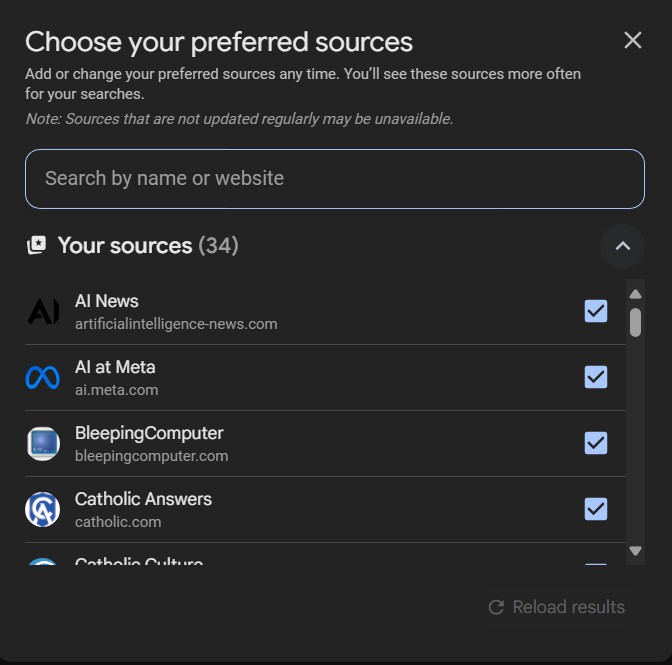
Task: Click the ai.meta.com text
Action: click(117, 390)
